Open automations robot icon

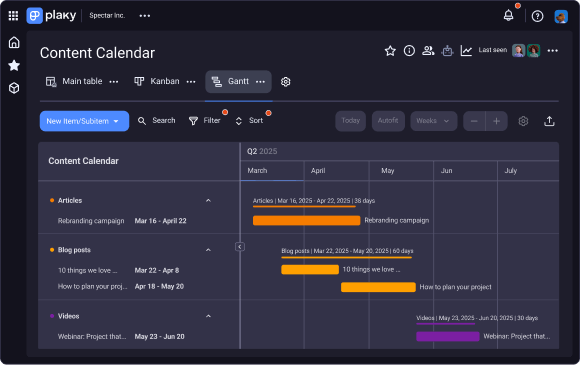coord(447,51)
